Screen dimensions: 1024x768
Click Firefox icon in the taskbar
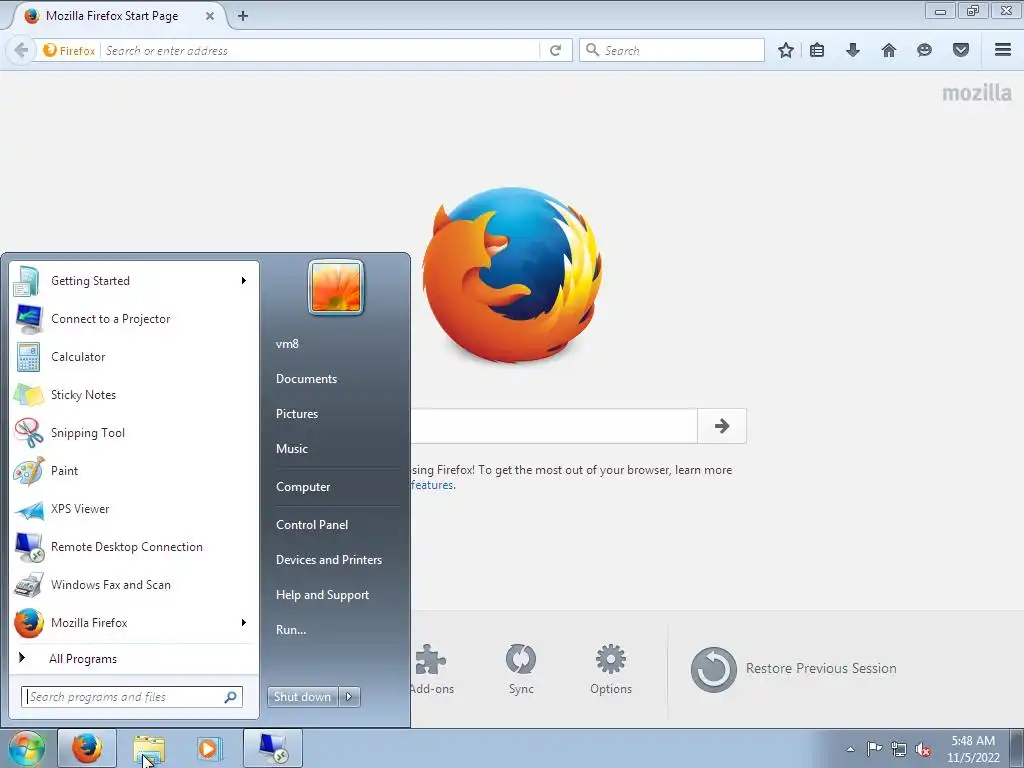tap(87, 748)
